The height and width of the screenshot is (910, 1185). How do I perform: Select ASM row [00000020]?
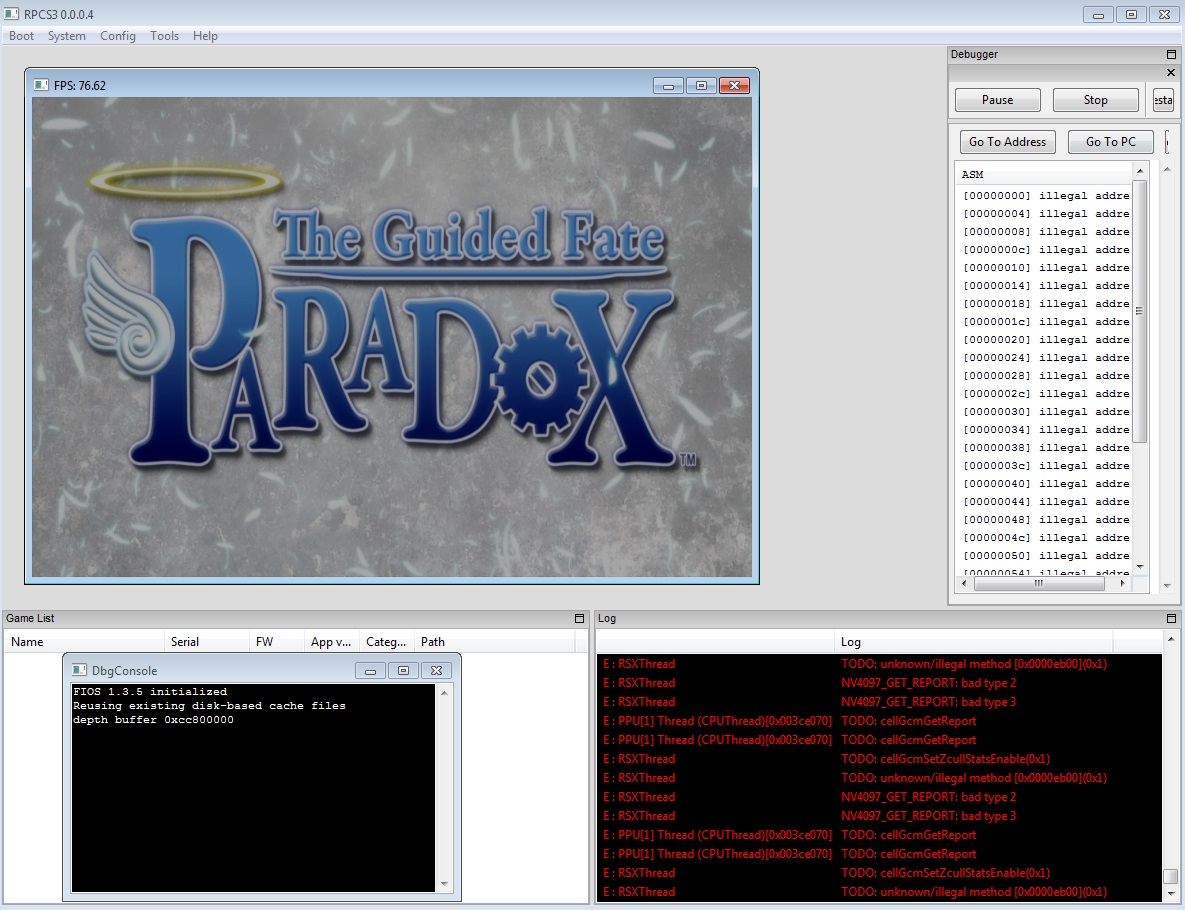1046,340
